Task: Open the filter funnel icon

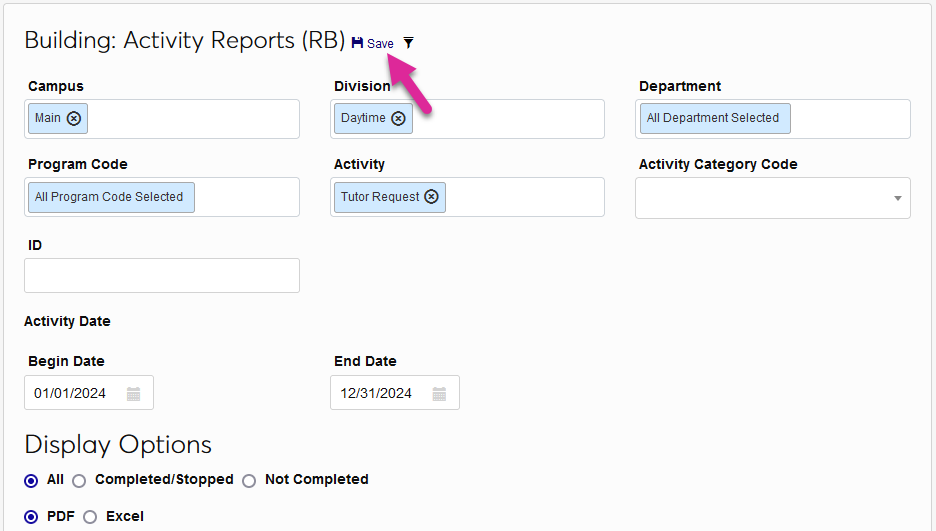Action: coord(408,43)
